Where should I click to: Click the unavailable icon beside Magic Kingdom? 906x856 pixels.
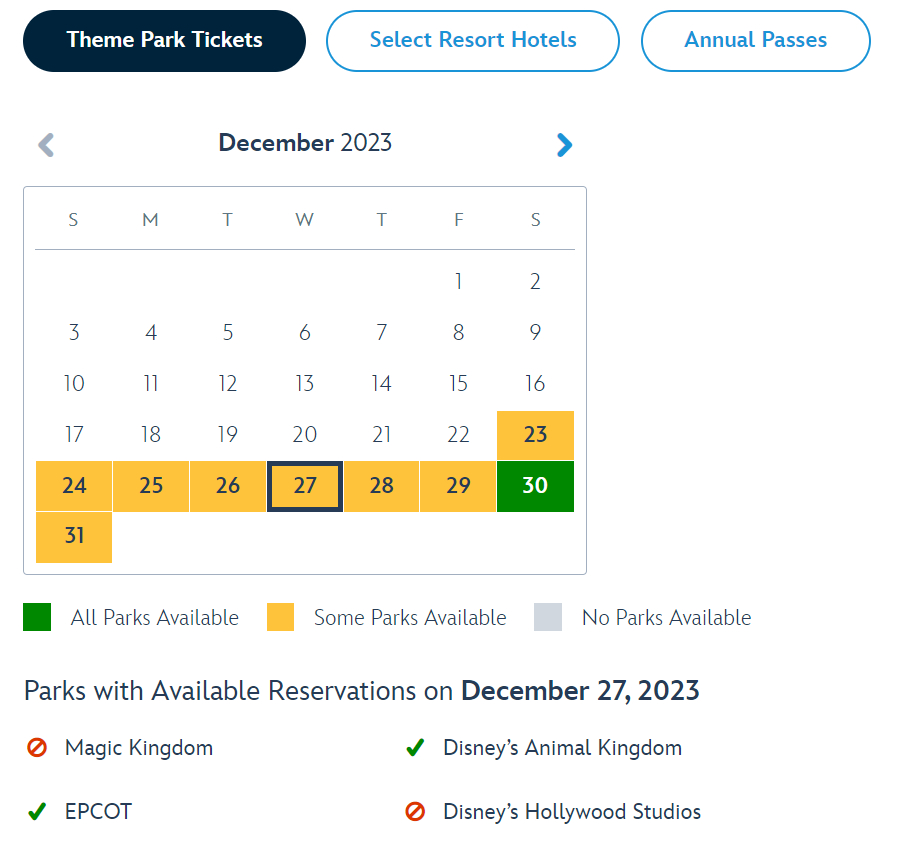37,748
